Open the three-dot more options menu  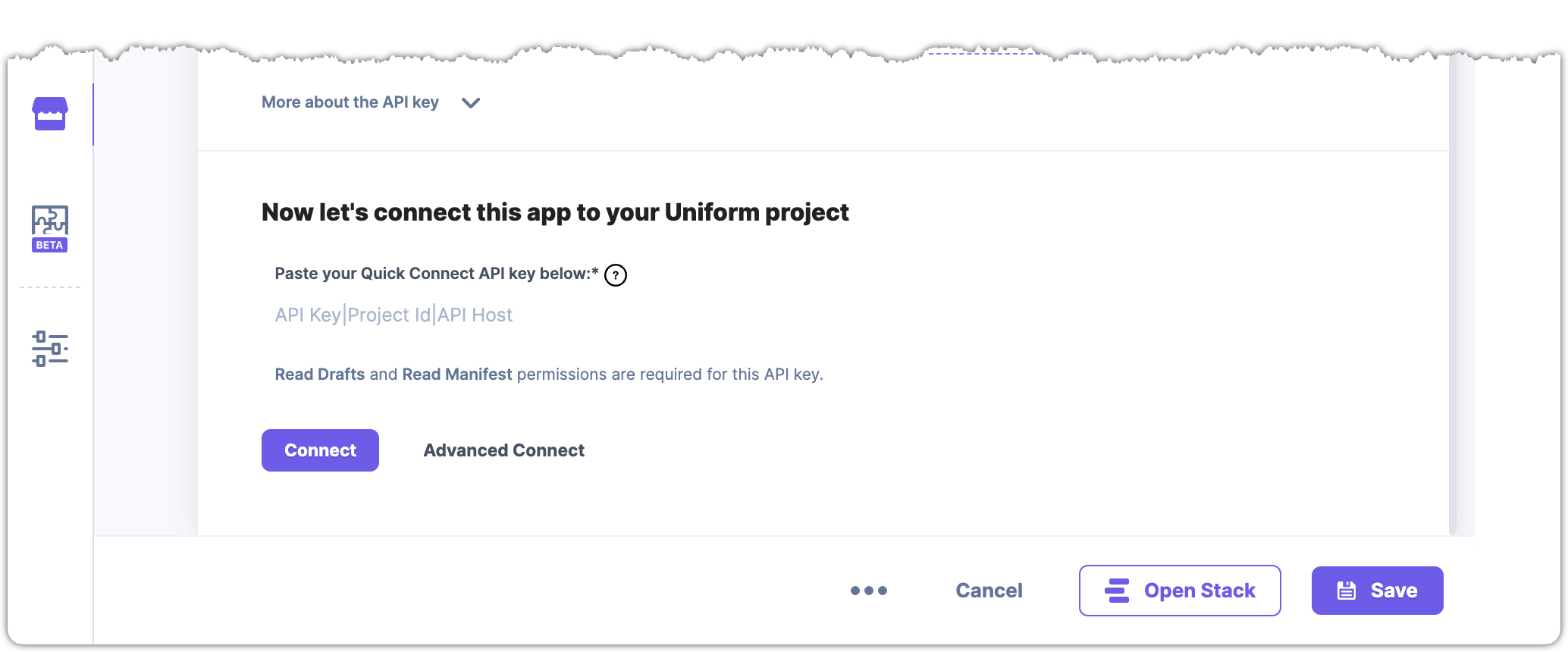click(x=868, y=591)
